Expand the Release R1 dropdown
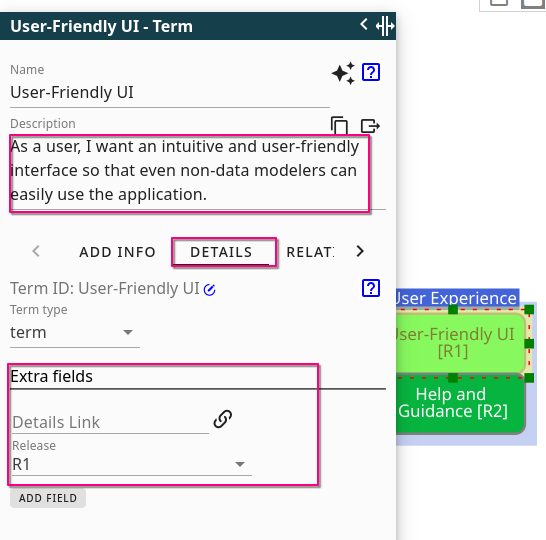This screenshot has height=540, width=546. click(x=132, y=464)
